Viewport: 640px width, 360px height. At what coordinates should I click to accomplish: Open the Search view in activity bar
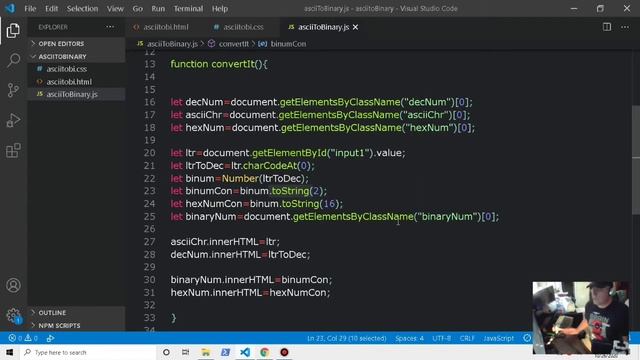click(x=13, y=60)
